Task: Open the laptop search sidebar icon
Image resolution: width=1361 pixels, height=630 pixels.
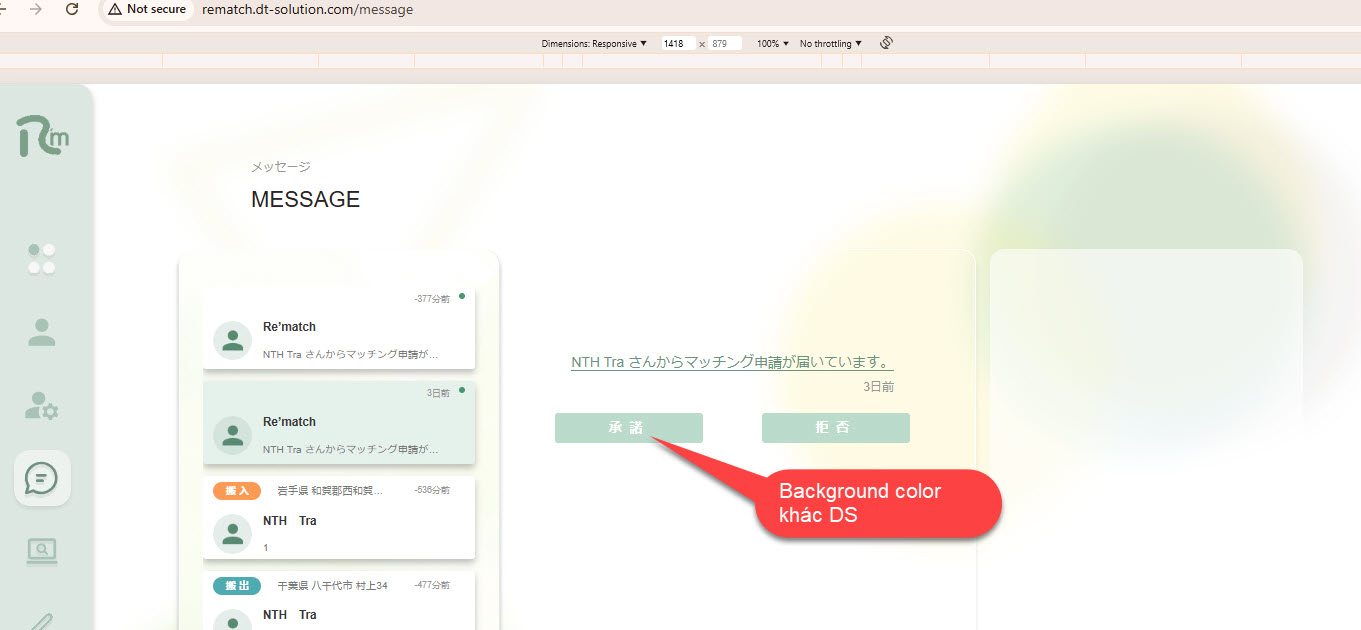Action: [42, 550]
